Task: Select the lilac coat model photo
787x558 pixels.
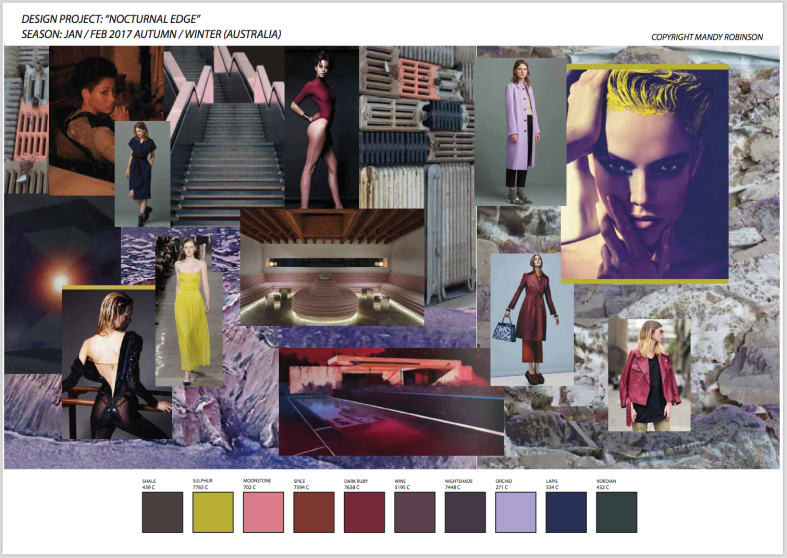Action: 520,131
